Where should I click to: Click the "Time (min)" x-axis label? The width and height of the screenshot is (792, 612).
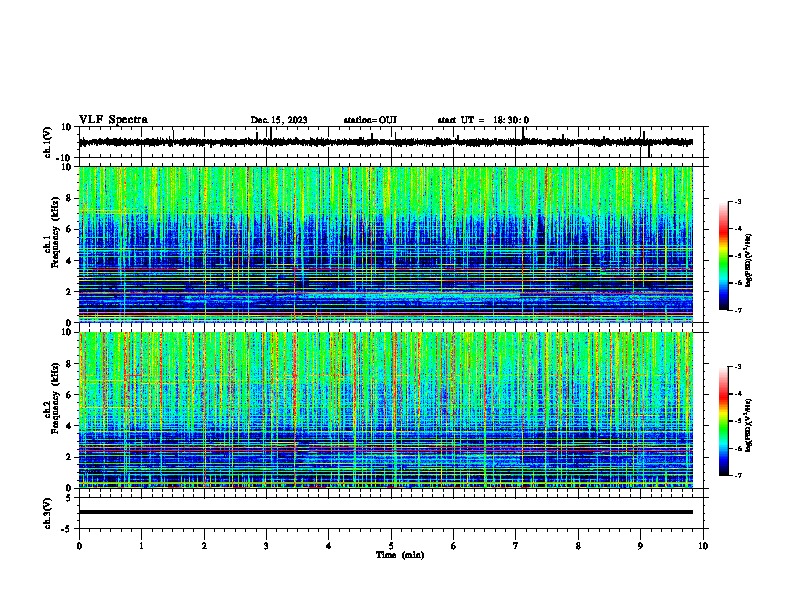tap(400, 555)
